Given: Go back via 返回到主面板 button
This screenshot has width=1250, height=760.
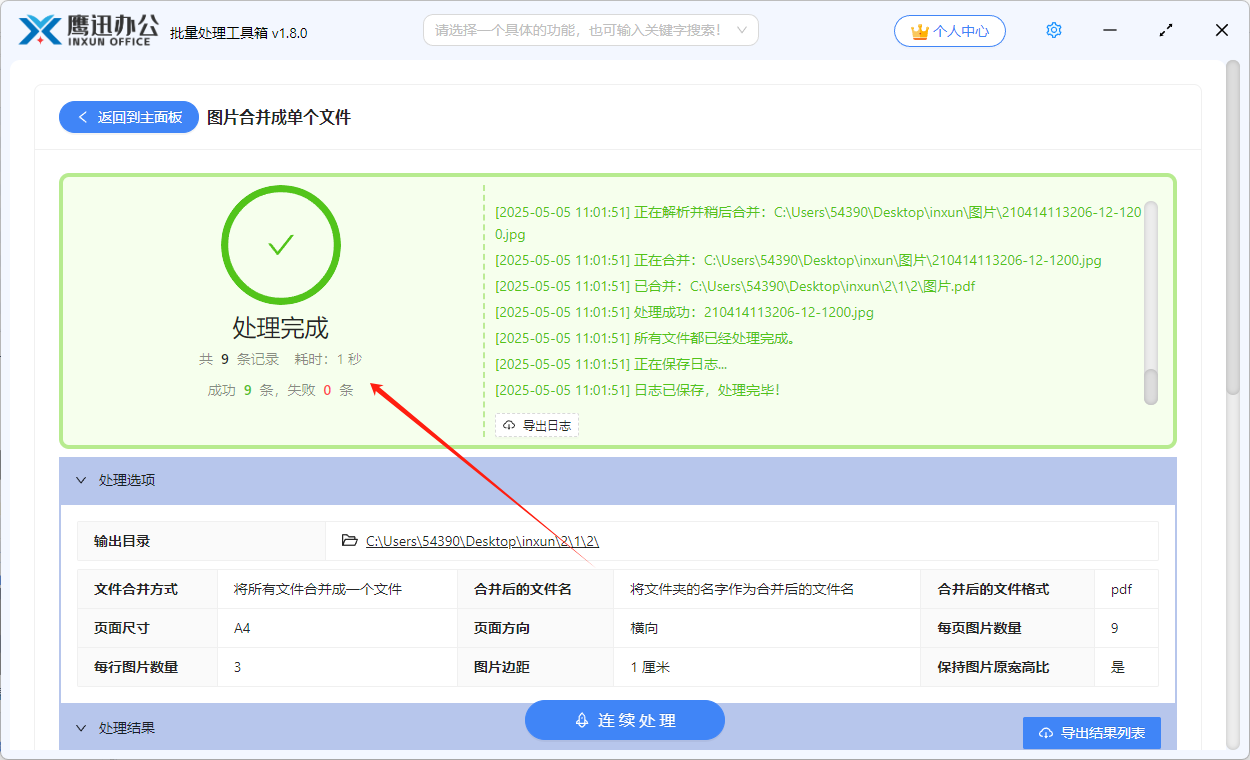Looking at the screenshot, I should click(129, 117).
